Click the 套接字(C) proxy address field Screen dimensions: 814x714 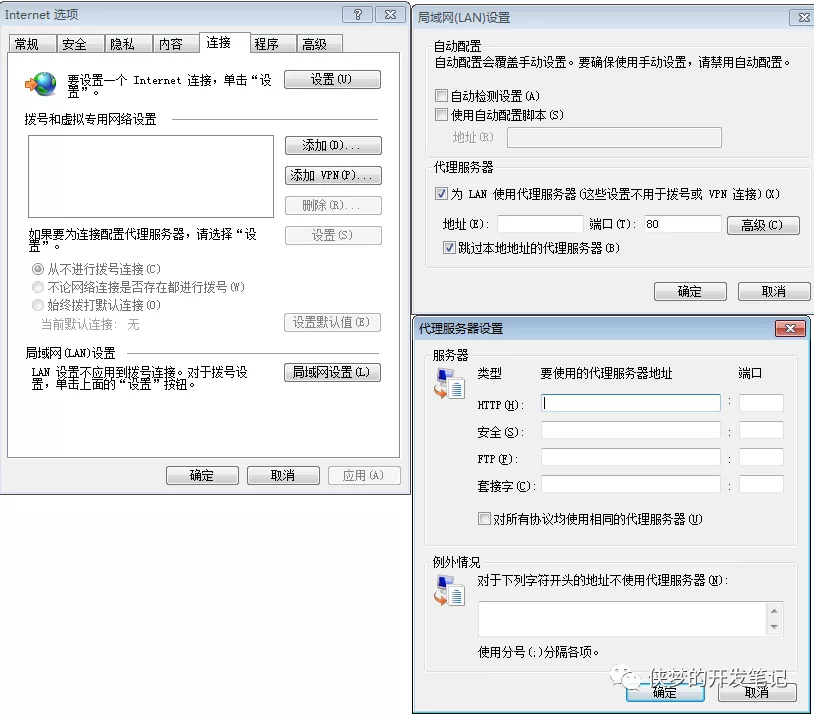tap(631, 484)
